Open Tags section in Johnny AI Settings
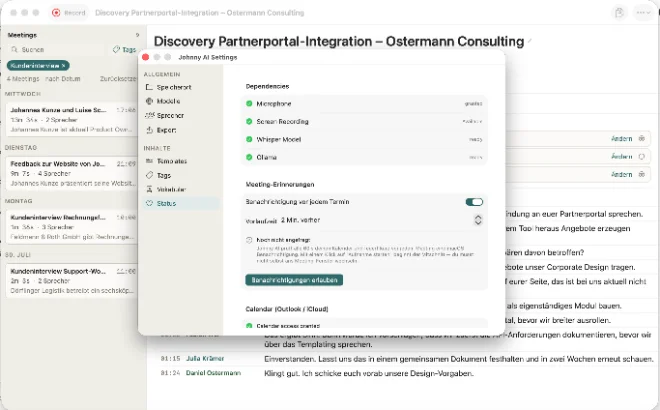 pos(181,175)
